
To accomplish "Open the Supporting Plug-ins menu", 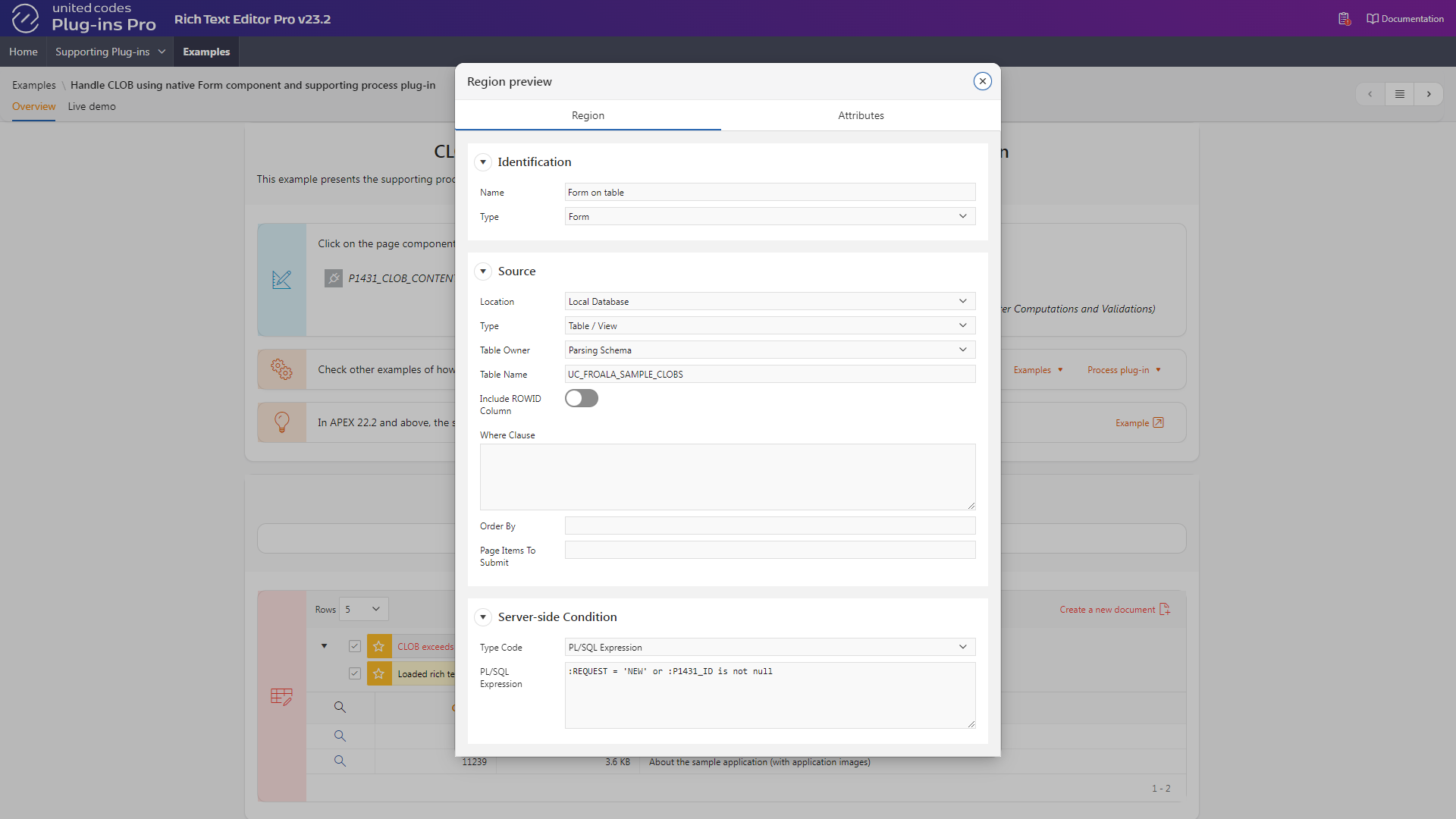I will click(x=110, y=52).
